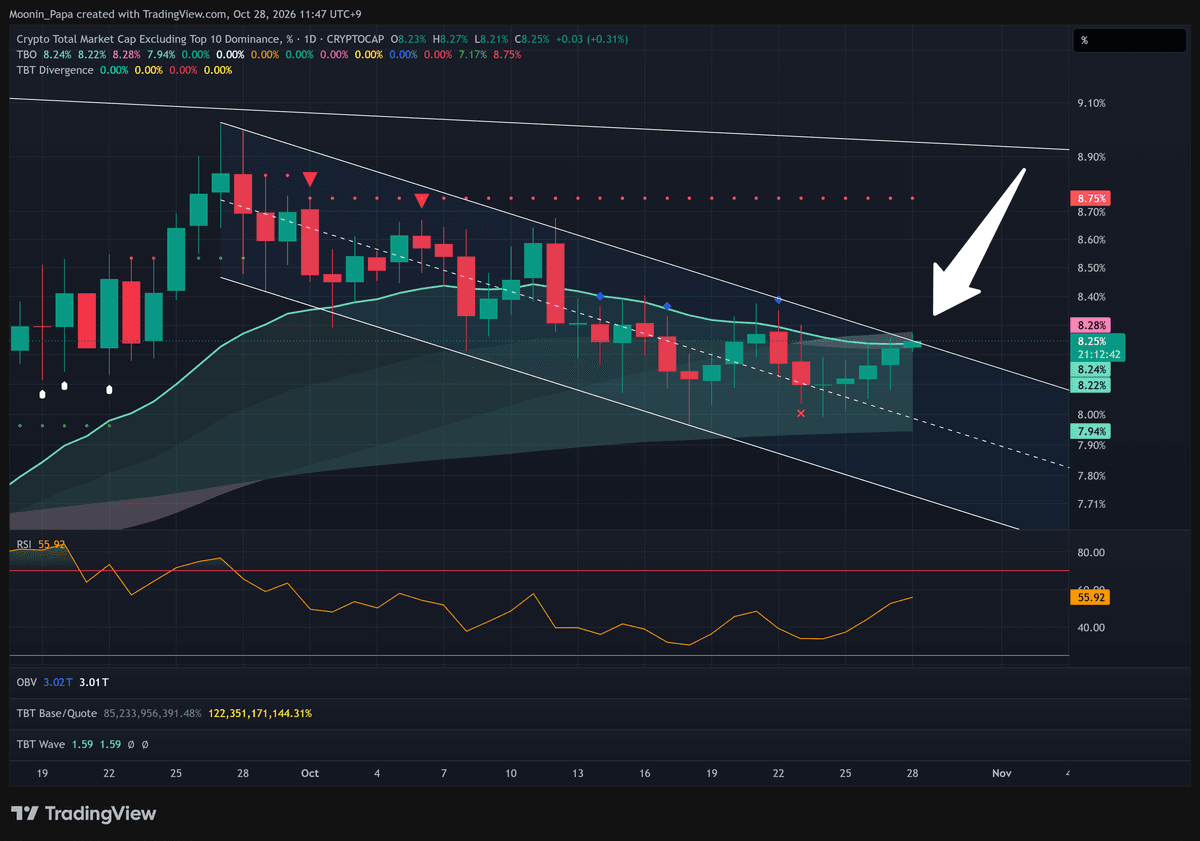Screen dimensions: 1200x841
Task: Click the OBV value '3.02T'
Action: [59, 682]
